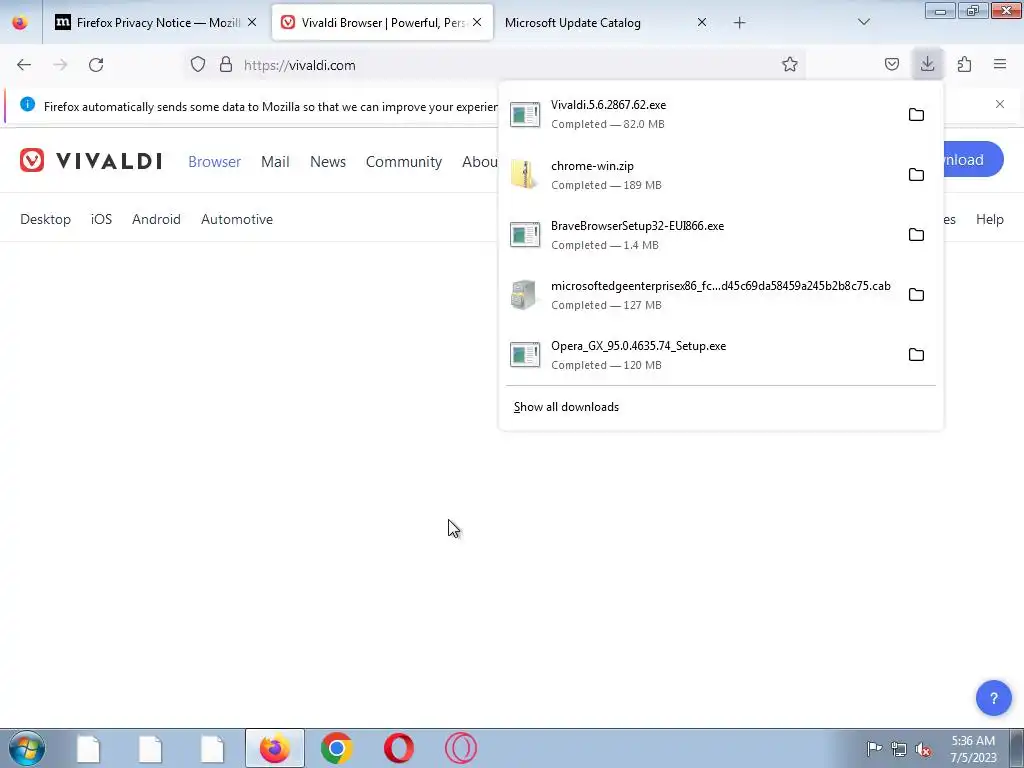Open taskbar clock showing 5:36 AM
The image size is (1024, 768).
pyautogui.click(x=973, y=749)
